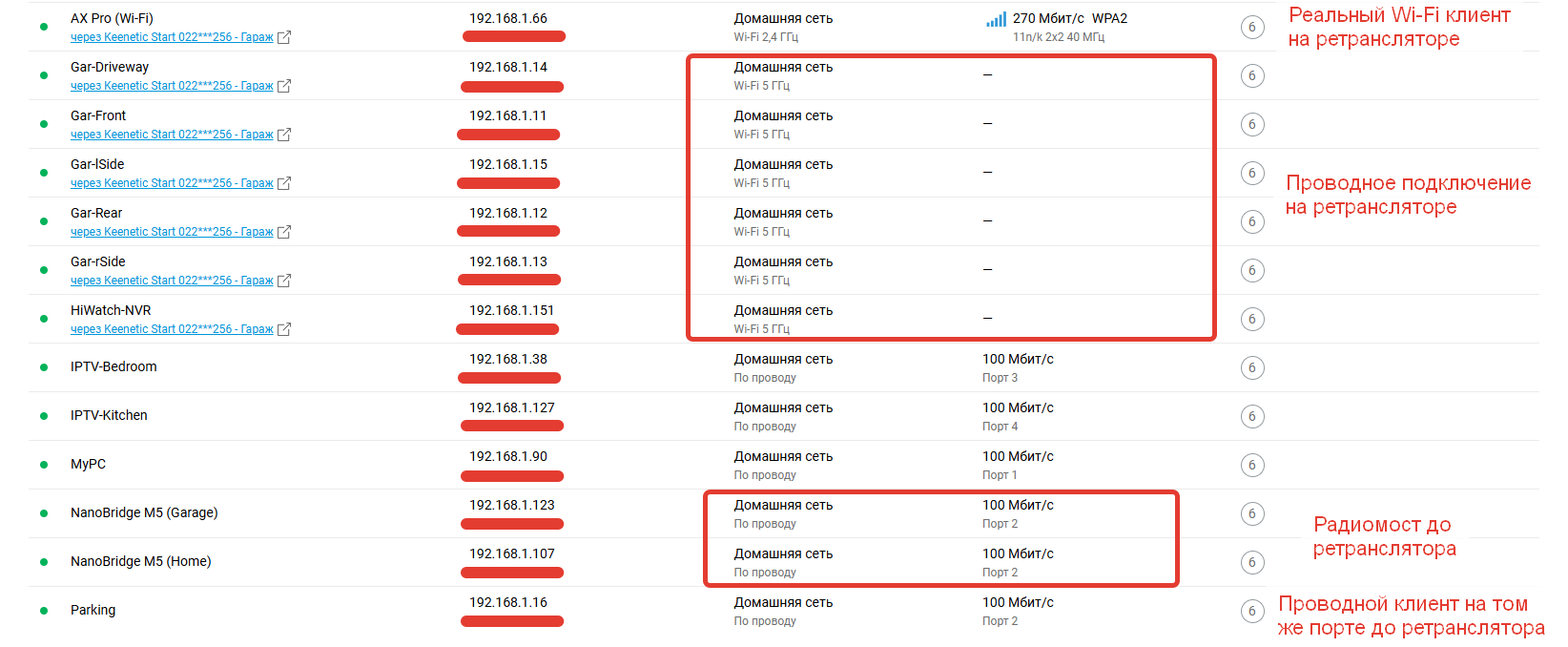
Task: Click the priority 6 circle in the Parking row
Action: 1252,612
